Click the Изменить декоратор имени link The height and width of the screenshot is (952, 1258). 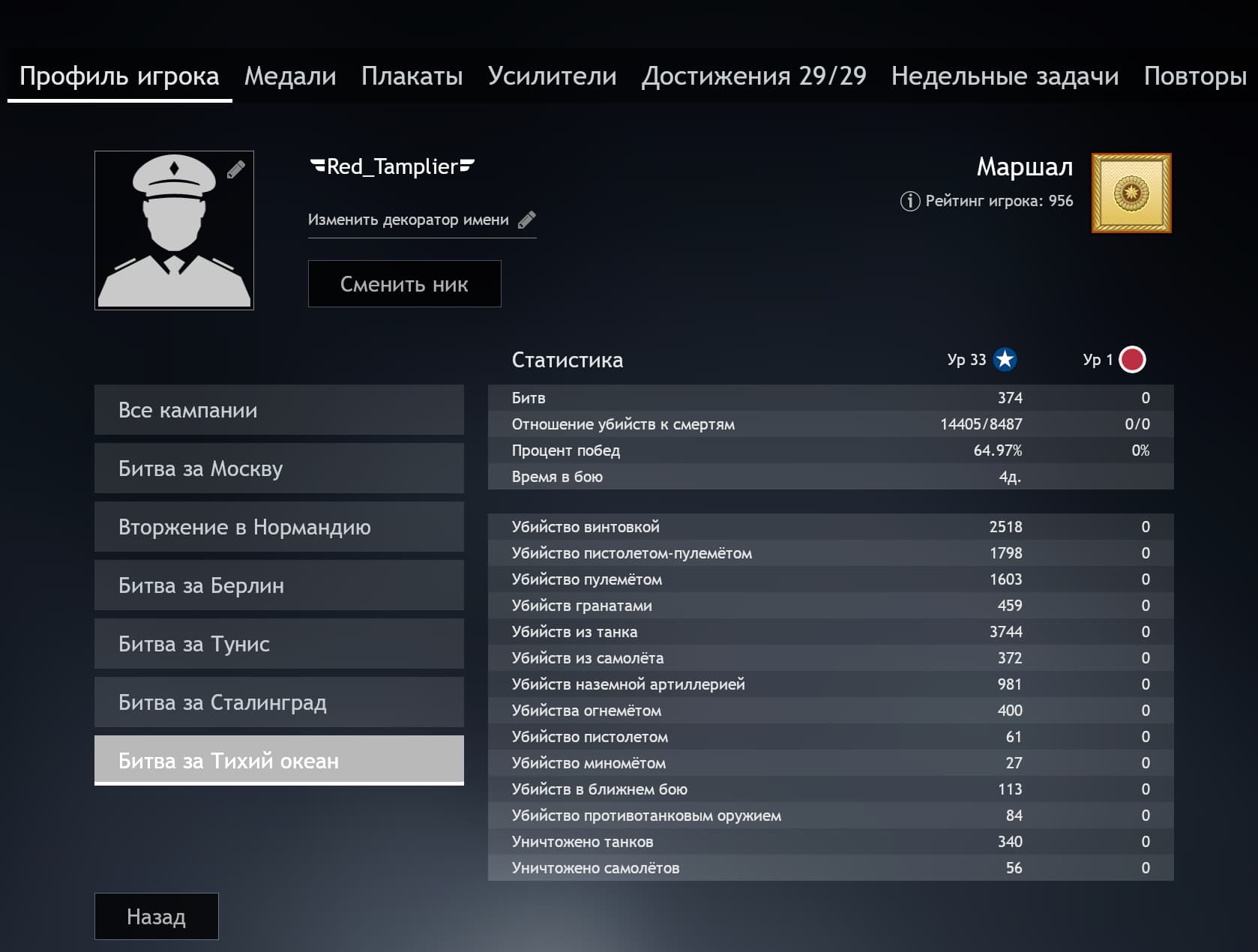click(x=409, y=220)
